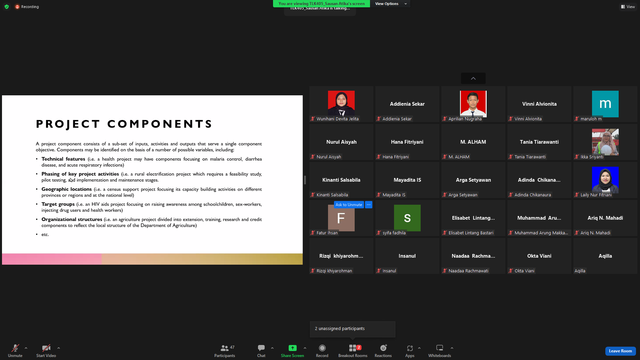Open the Whiteboards icon

(x=440, y=348)
